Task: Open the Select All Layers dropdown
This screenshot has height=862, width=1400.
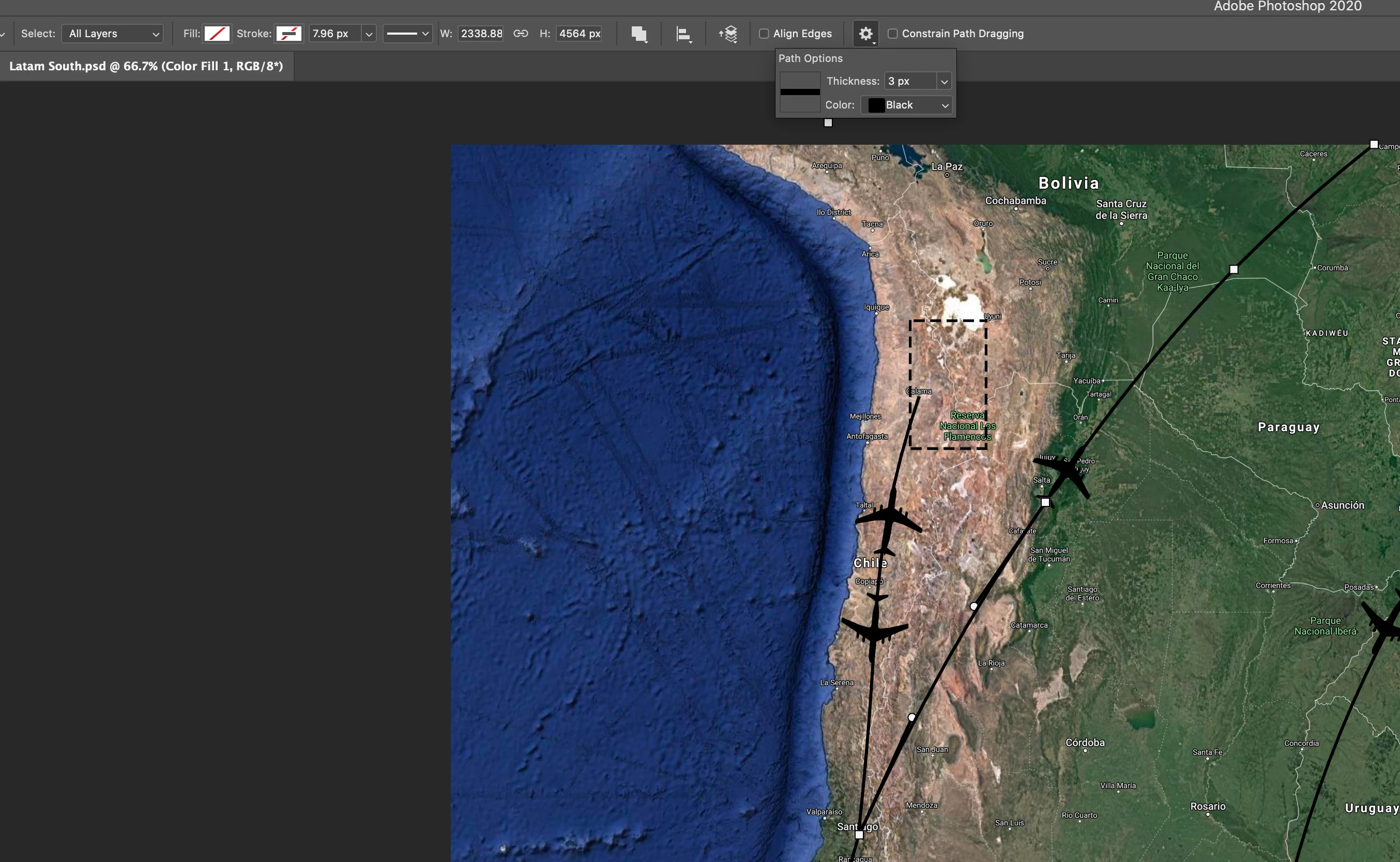Action: [112, 34]
